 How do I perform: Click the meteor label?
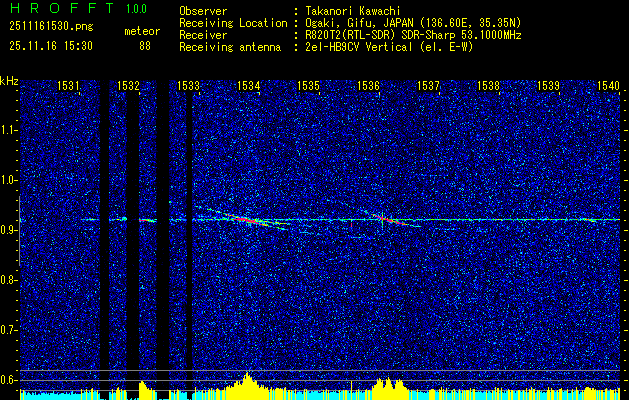(x=142, y=31)
